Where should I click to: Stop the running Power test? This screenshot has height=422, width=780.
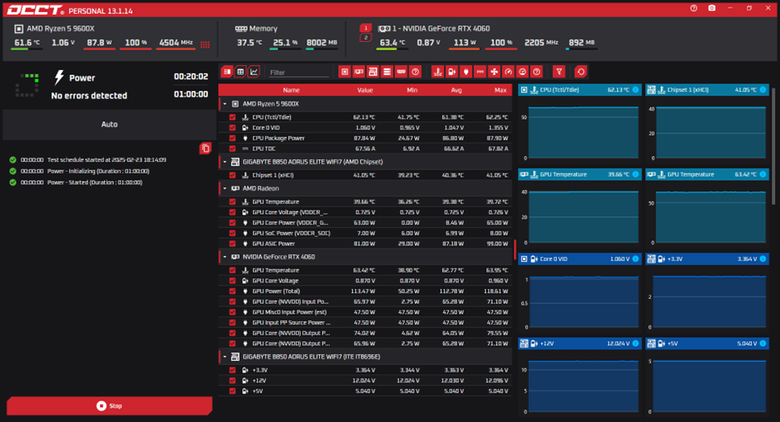tap(109, 406)
